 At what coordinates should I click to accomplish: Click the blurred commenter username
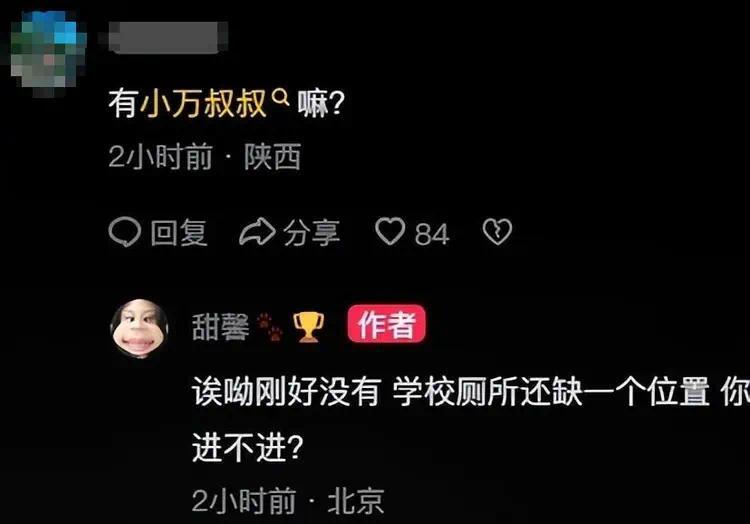click(x=168, y=36)
